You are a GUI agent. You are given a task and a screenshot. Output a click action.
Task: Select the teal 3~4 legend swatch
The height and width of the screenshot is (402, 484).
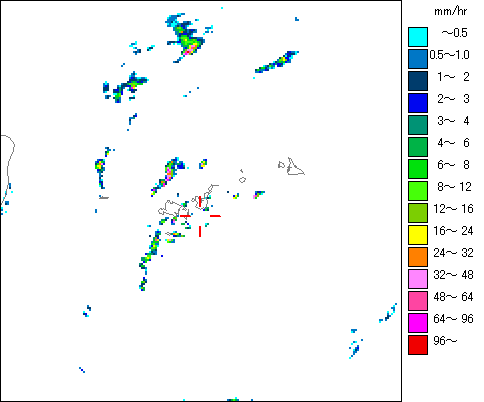tap(418, 125)
